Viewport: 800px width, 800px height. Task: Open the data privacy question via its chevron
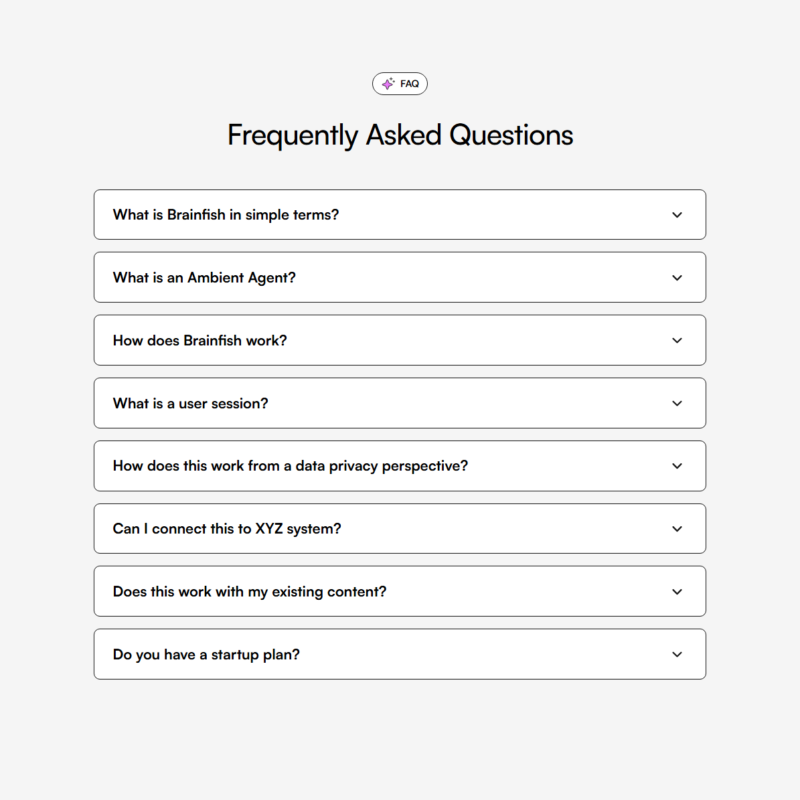click(x=677, y=466)
